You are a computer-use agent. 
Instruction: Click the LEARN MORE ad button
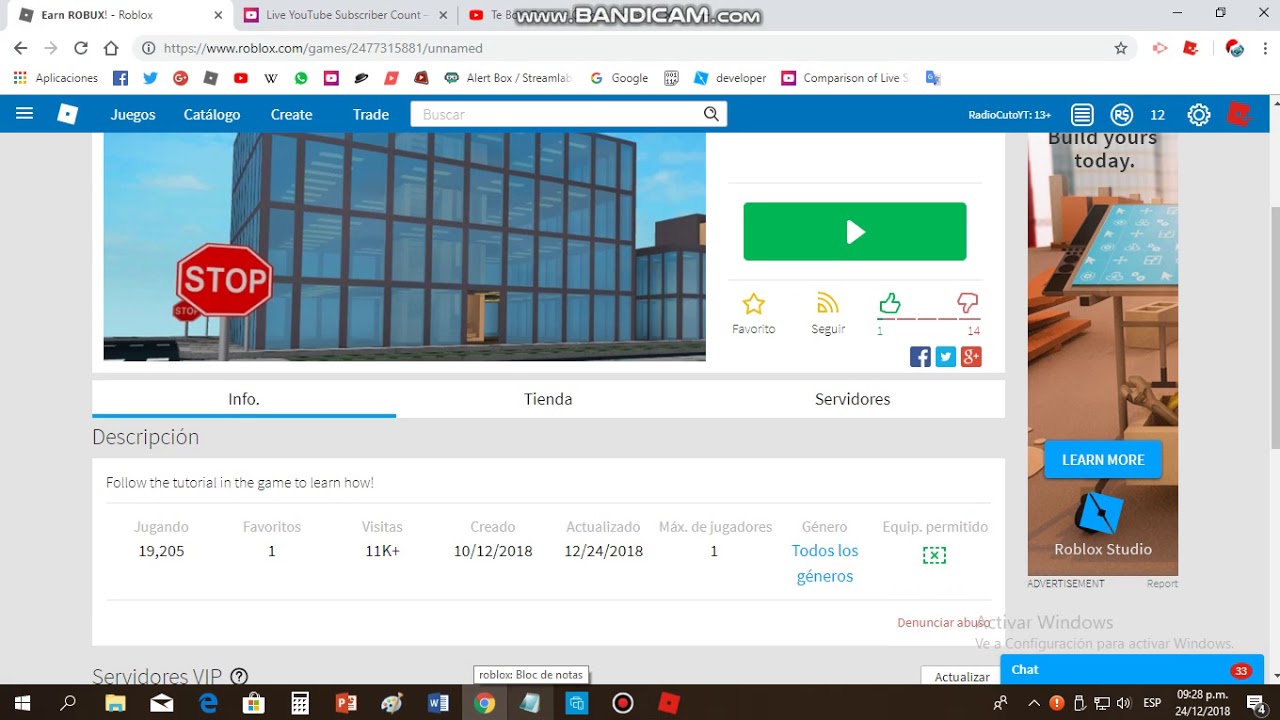point(1103,460)
